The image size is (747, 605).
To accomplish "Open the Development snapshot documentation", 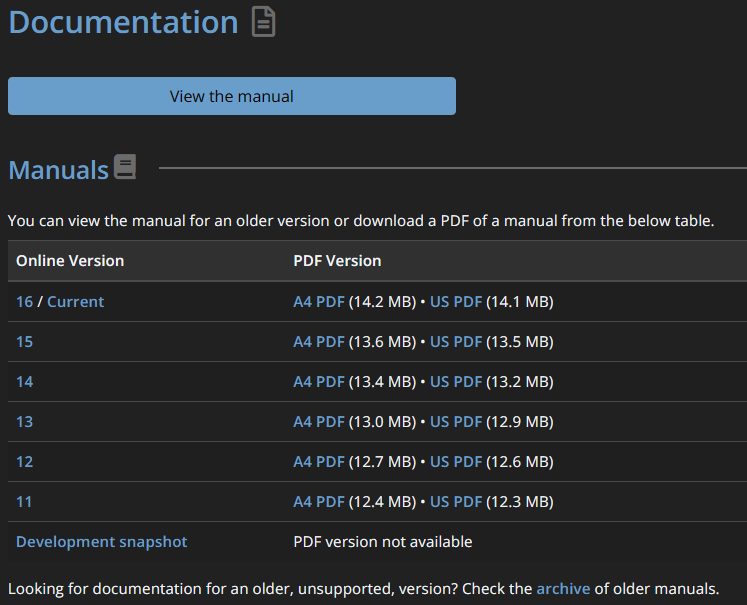I will click(x=101, y=541).
